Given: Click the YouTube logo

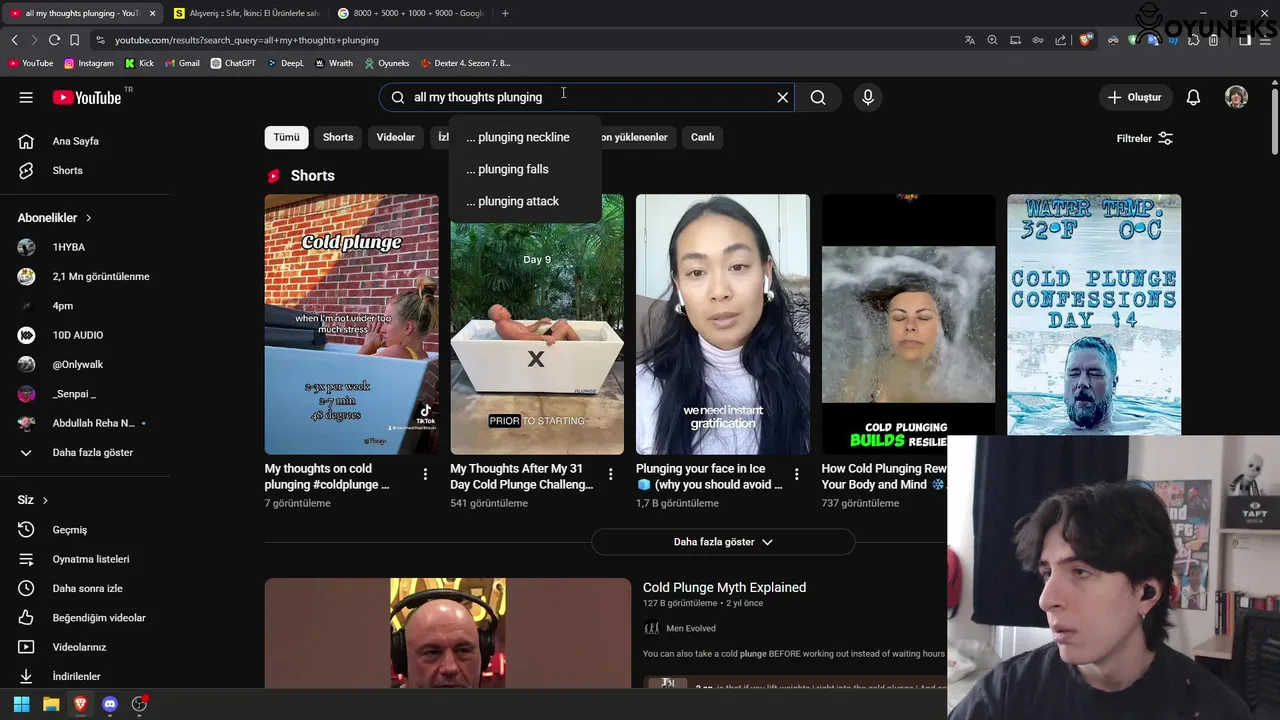Looking at the screenshot, I should click(x=87, y=97).
